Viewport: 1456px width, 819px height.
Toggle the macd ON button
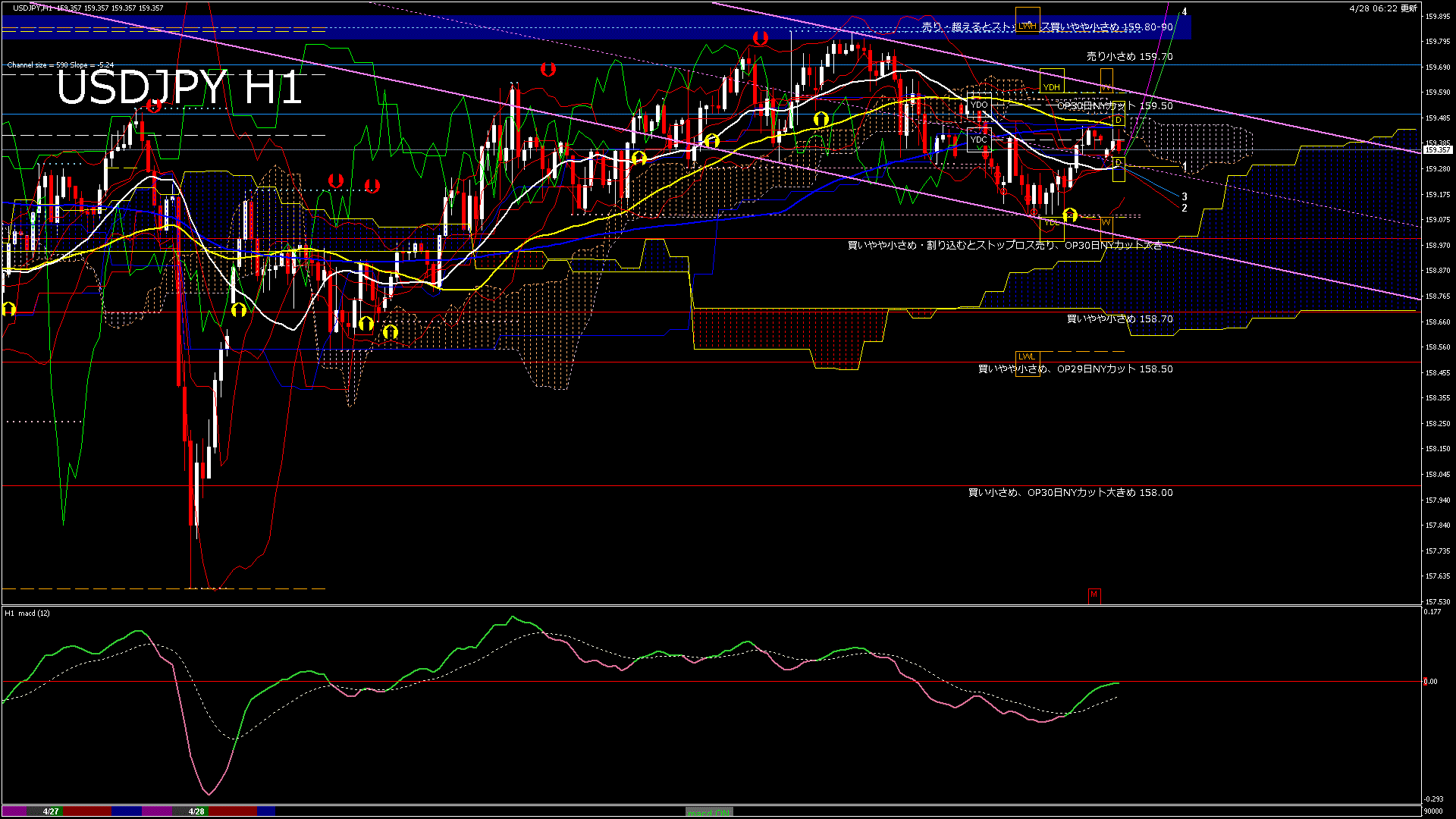click(709, 812)
